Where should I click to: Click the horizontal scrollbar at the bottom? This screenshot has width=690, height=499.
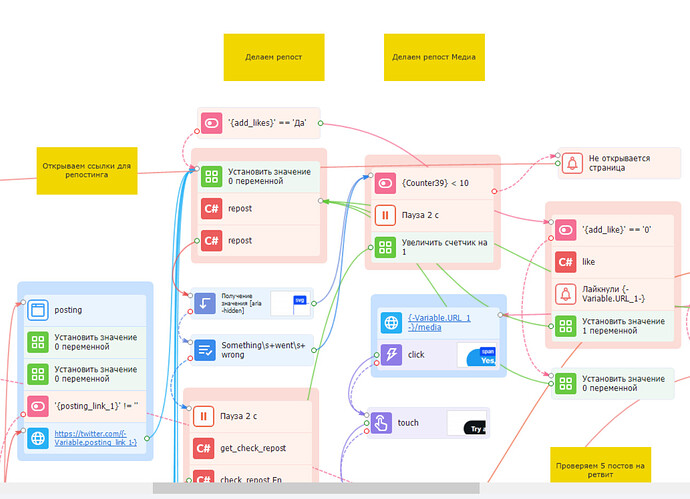[316, 488]
